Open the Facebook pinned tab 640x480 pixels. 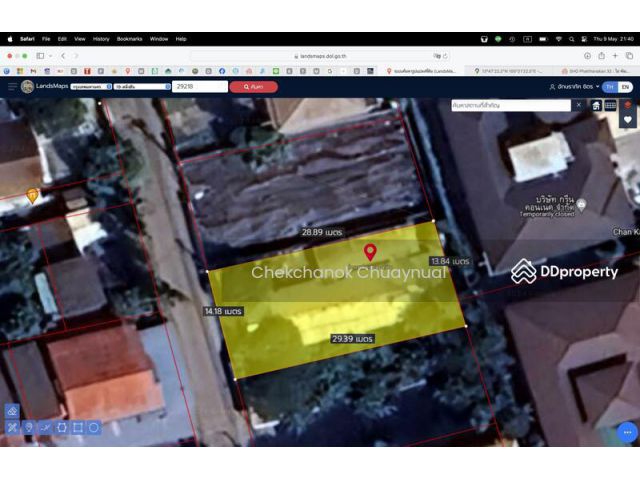pyautogui.click(x=222, y=71)
